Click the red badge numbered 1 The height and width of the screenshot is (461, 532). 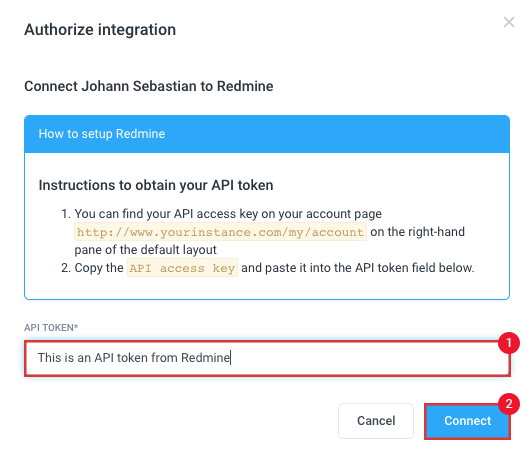point(509,343)
